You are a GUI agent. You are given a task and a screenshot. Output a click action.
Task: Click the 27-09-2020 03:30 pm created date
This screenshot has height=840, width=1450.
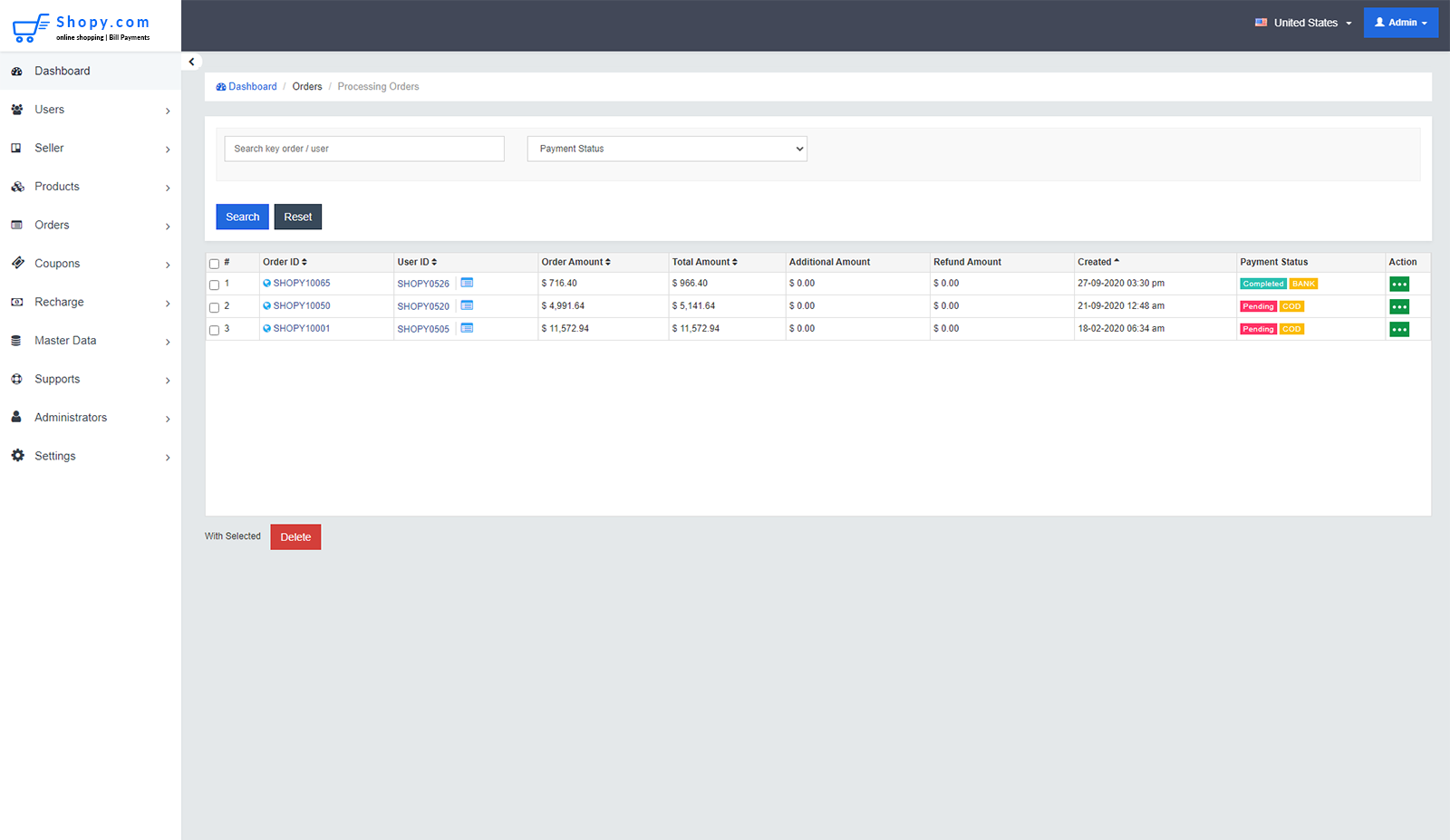pos(1121,283)
